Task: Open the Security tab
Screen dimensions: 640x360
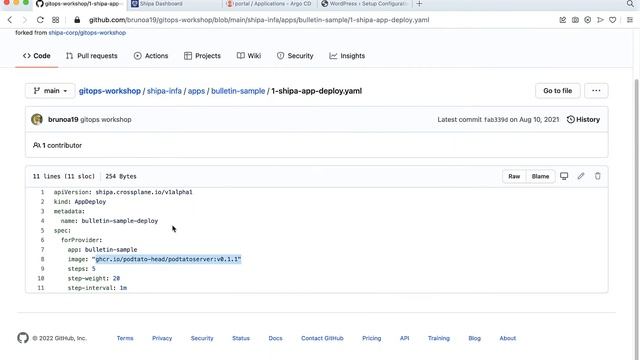Action: point(295,56)
